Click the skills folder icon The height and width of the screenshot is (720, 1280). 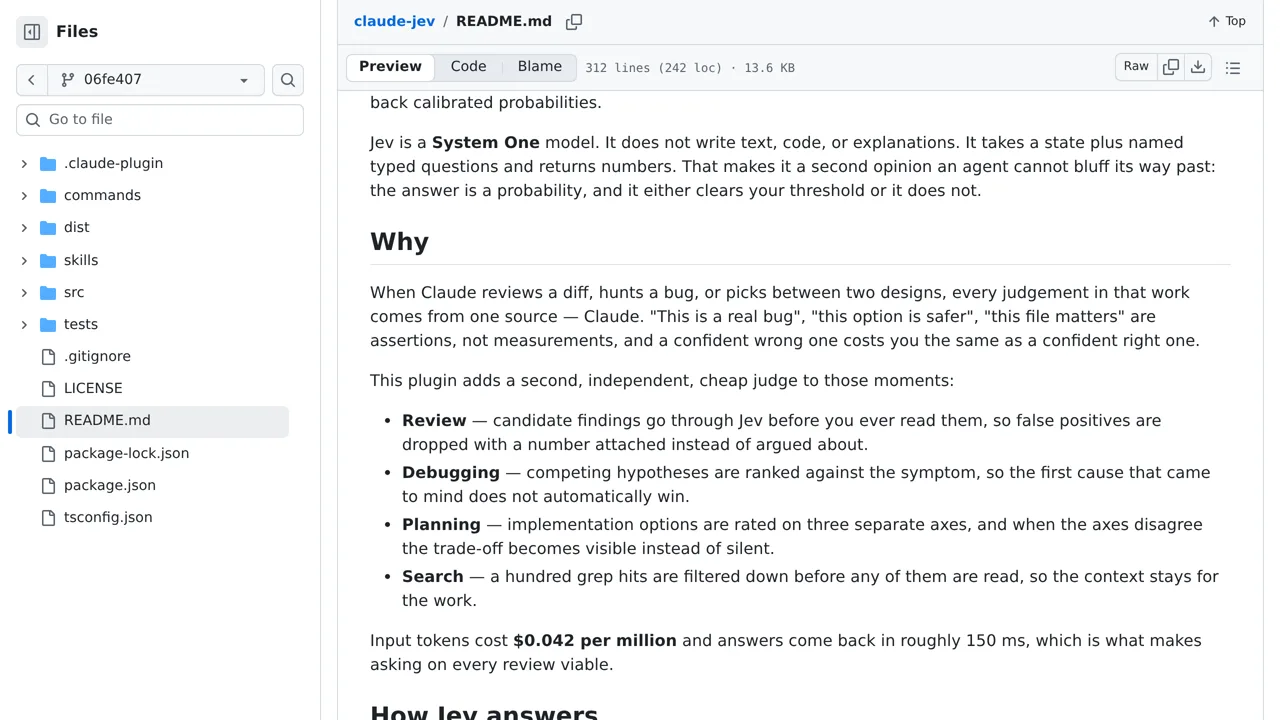tap(48, 260)
